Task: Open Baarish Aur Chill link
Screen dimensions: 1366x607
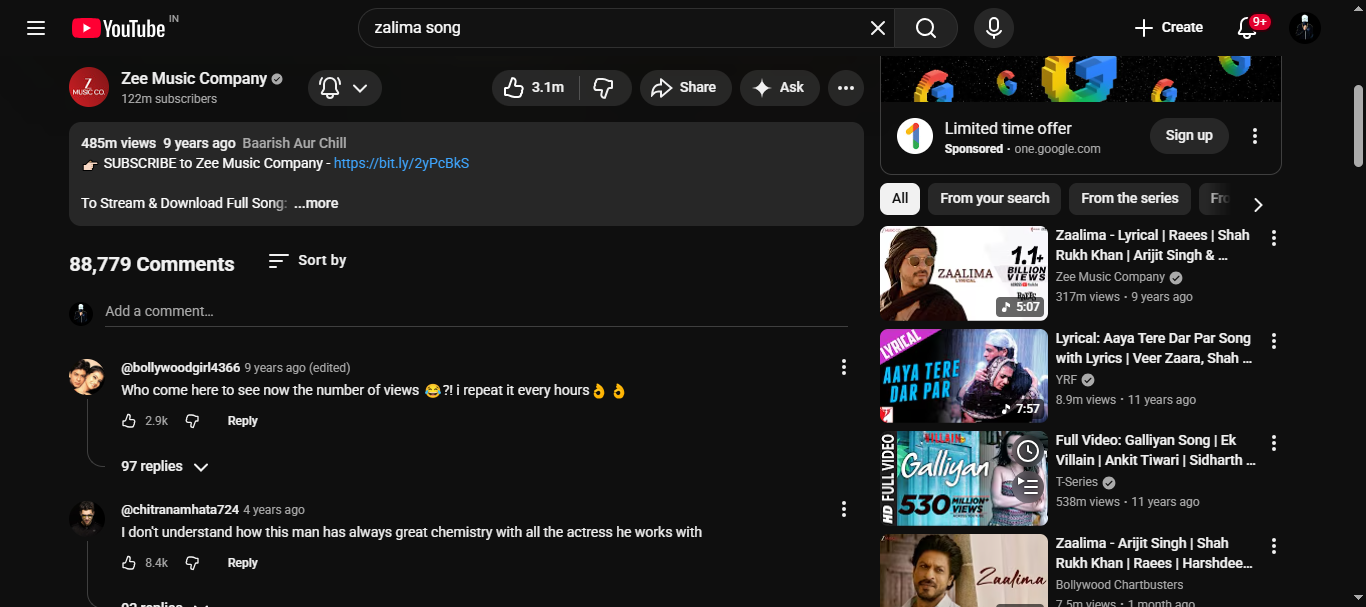Action: [294, 143]
